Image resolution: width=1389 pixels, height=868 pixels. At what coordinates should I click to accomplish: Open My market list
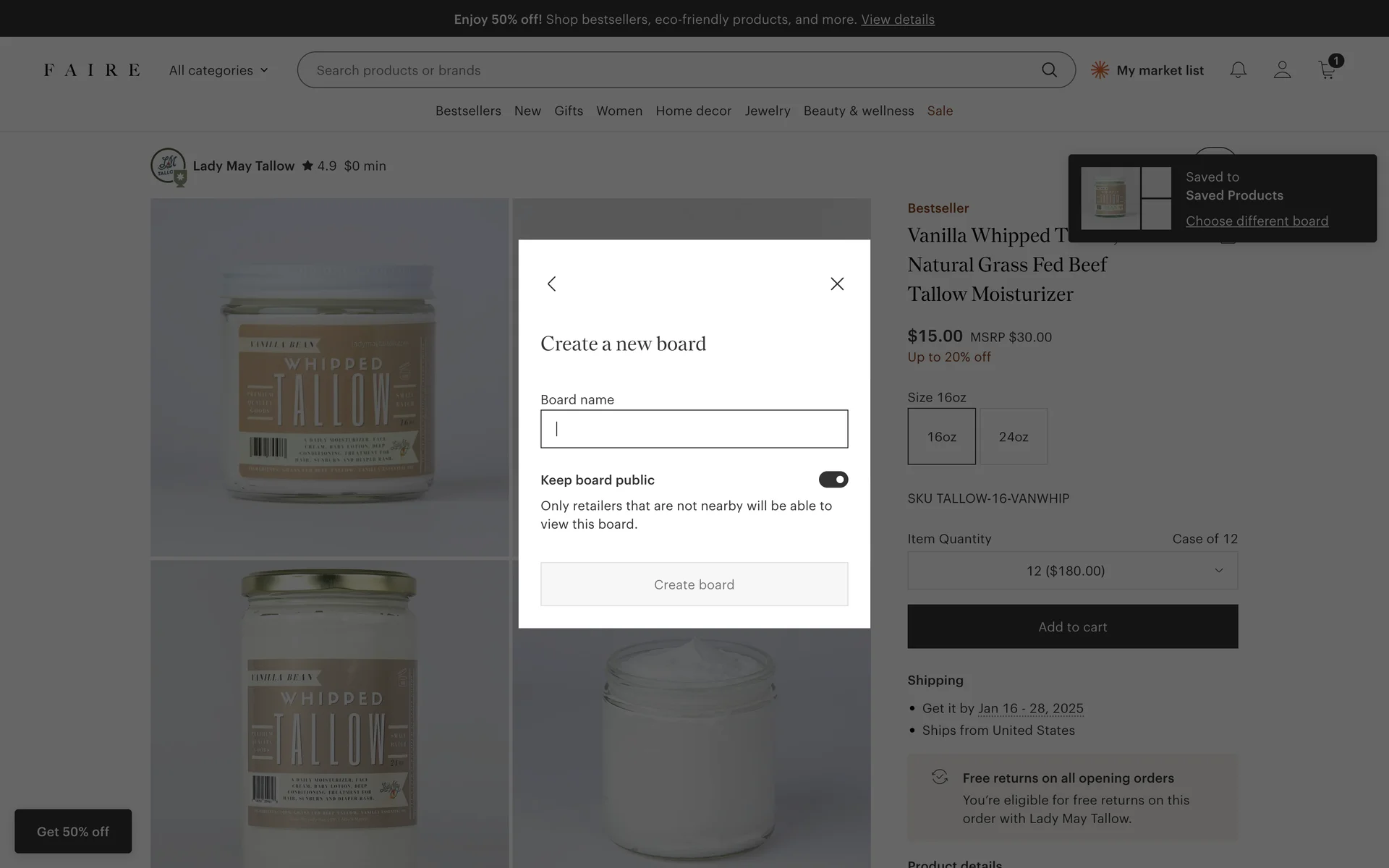pyautogui.click(x=1147, y=70)
